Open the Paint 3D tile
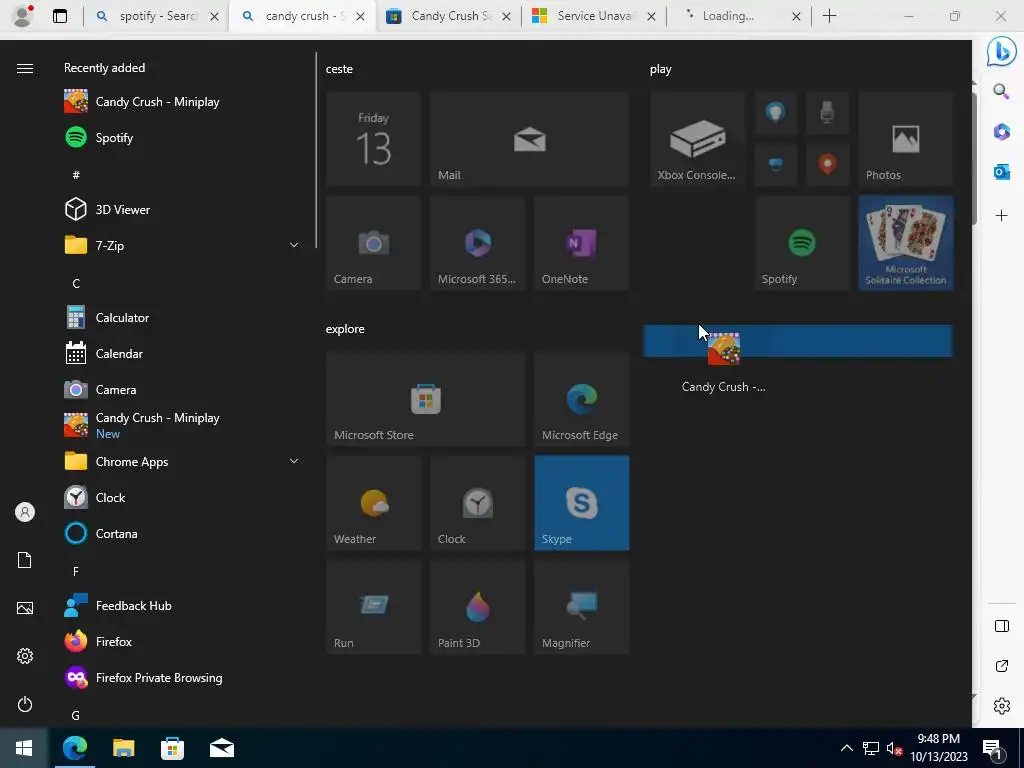This screenshot has height=768, width=1024. tap(477, 607)
